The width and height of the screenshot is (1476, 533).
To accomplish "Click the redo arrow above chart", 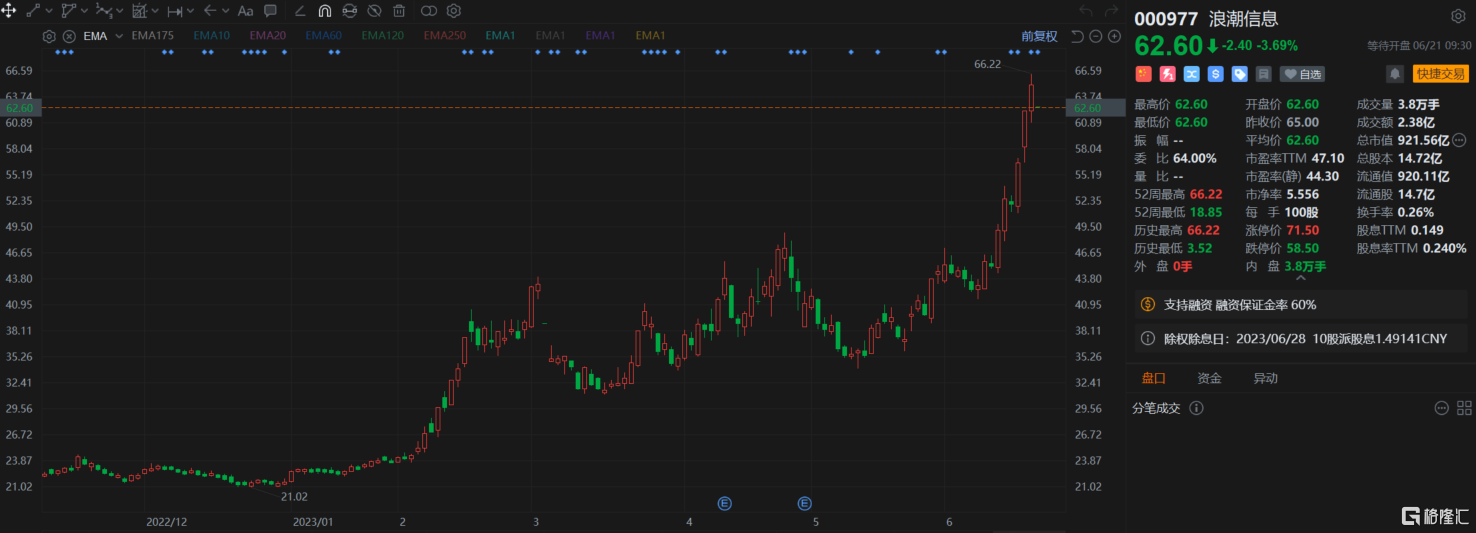I will point(1111,11).
